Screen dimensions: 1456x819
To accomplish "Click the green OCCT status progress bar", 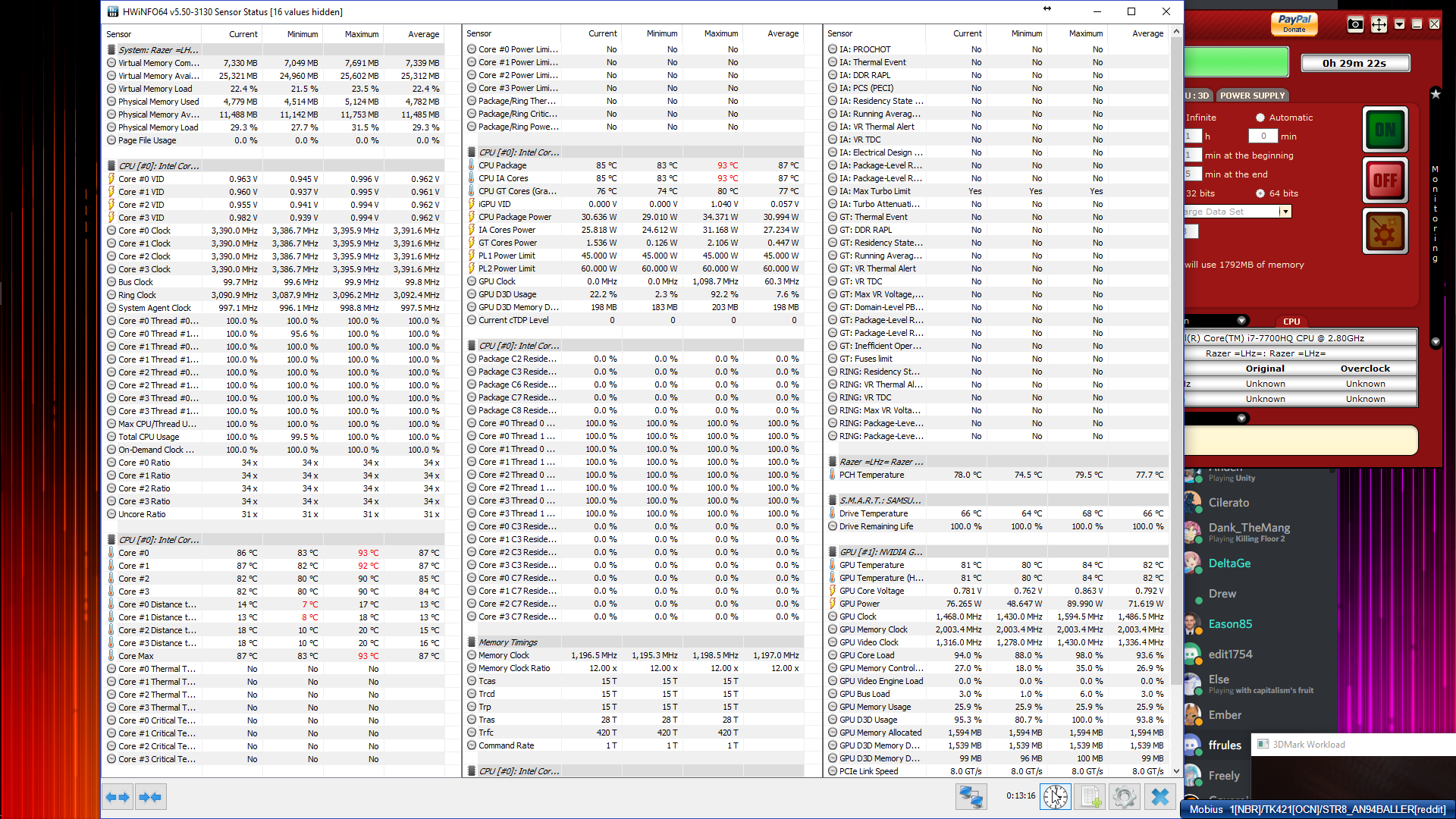I will click(x=1236, y=62).
